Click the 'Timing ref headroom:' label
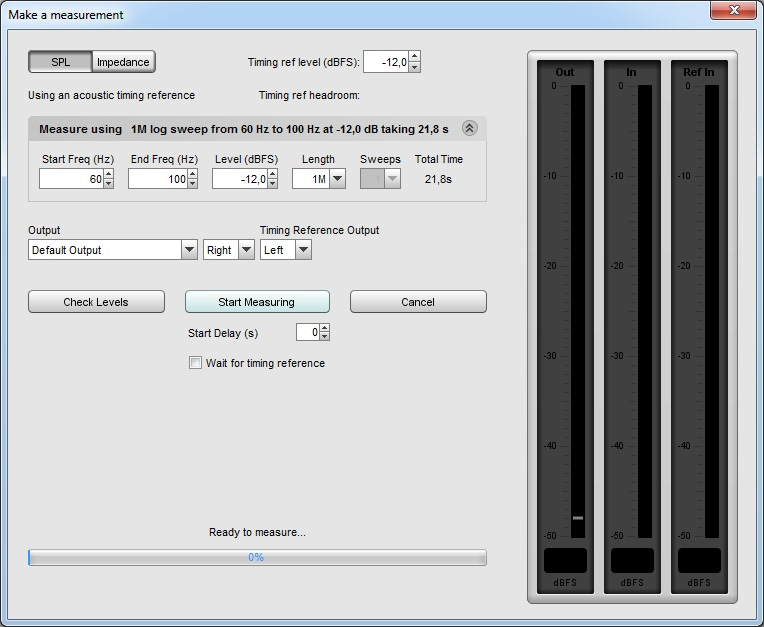764x627 pixels. 309,95
